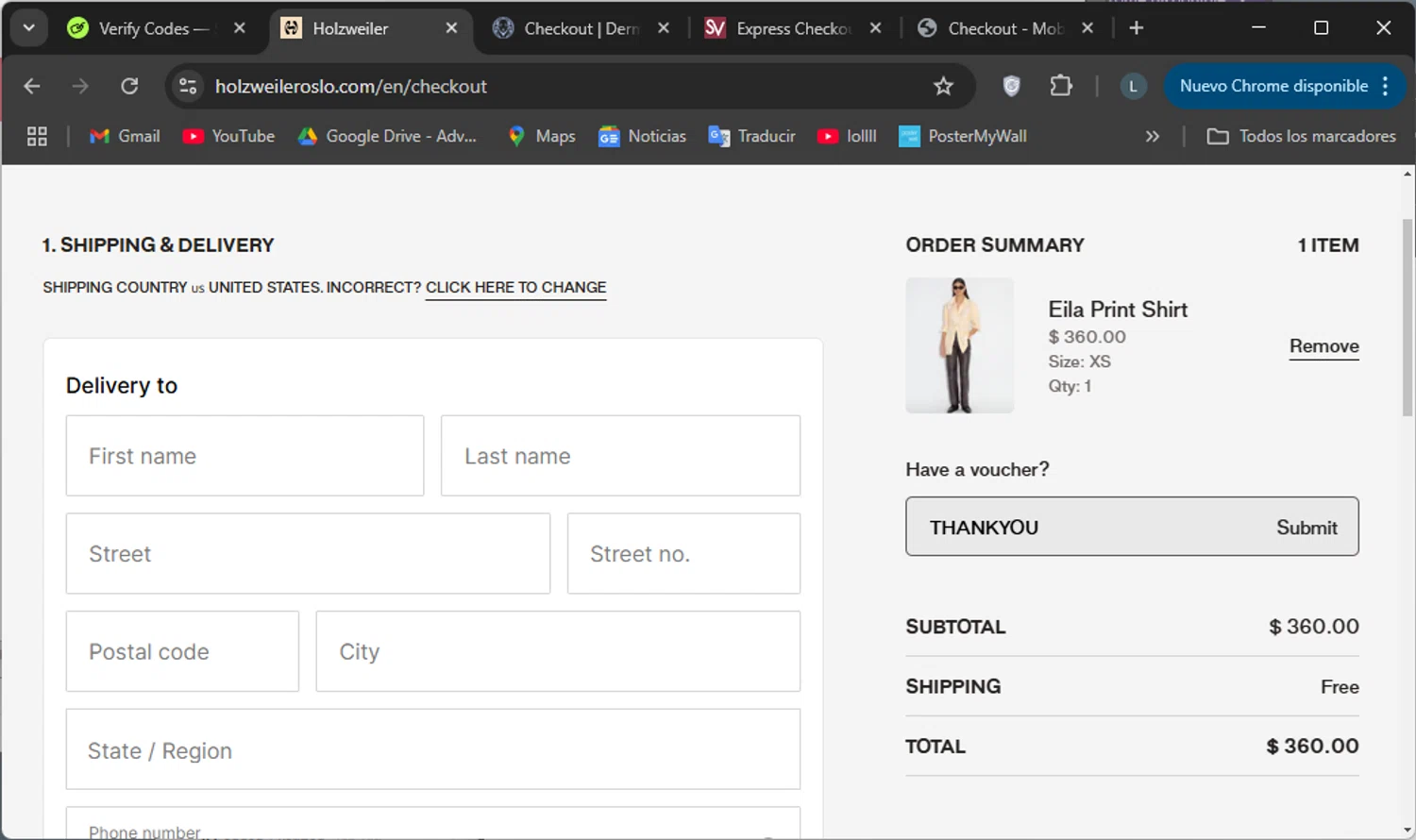This screenshot has height=840, width=1416.
Task: Click the State / Region field
Action: tap(433, 749)
